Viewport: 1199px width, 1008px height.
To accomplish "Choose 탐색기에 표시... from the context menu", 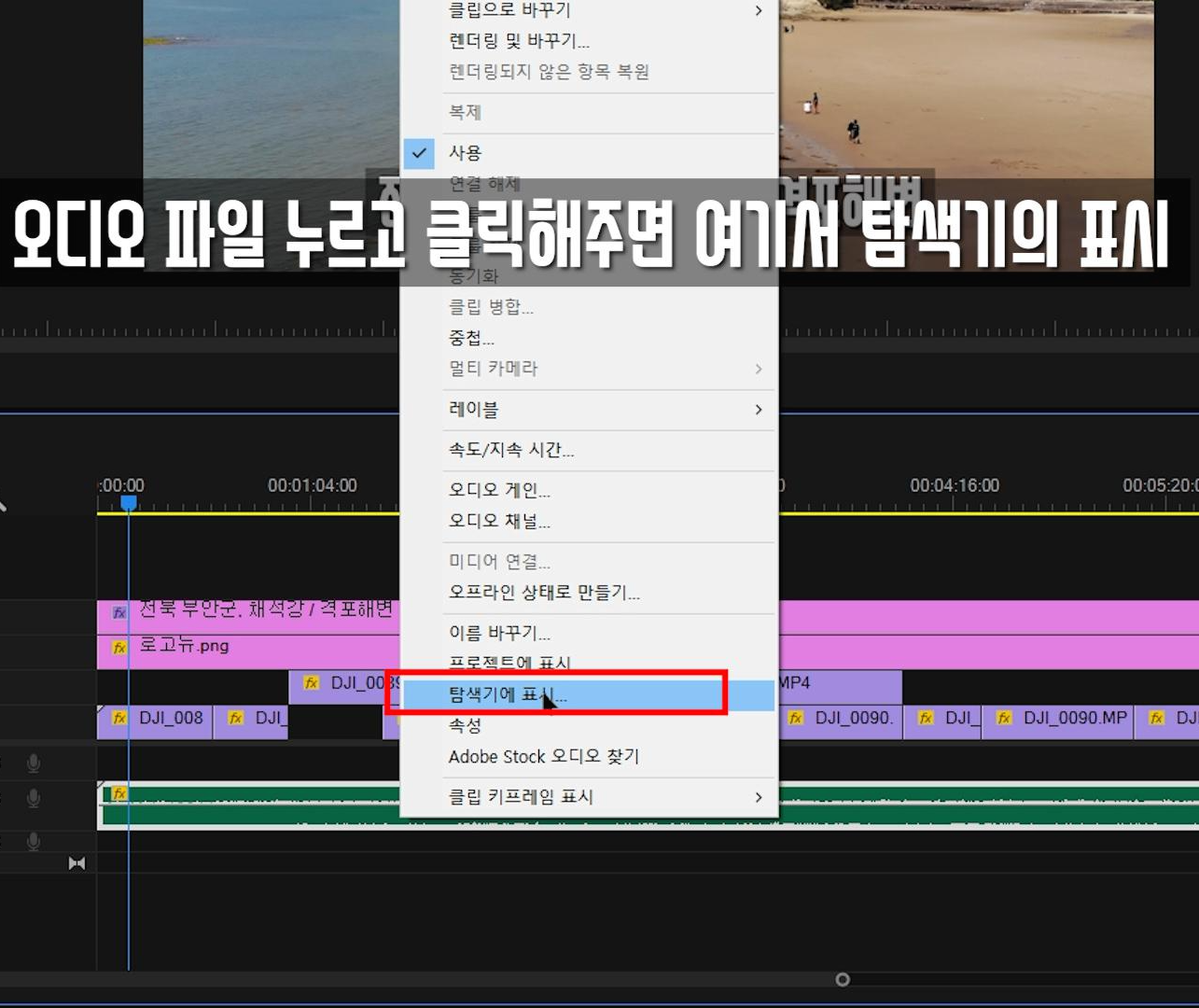I will (589, 695).
